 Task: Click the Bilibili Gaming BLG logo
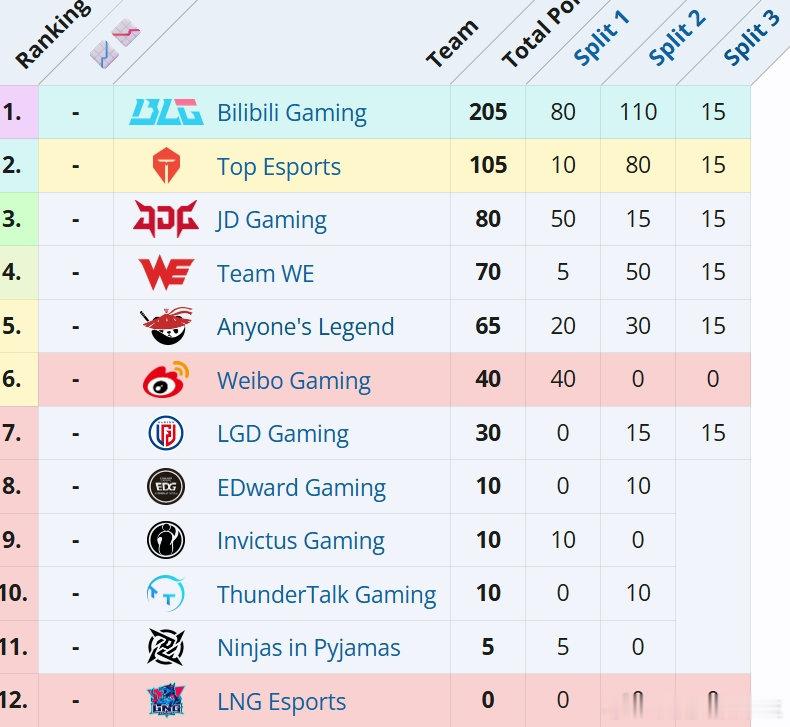(x=166, y=112)
